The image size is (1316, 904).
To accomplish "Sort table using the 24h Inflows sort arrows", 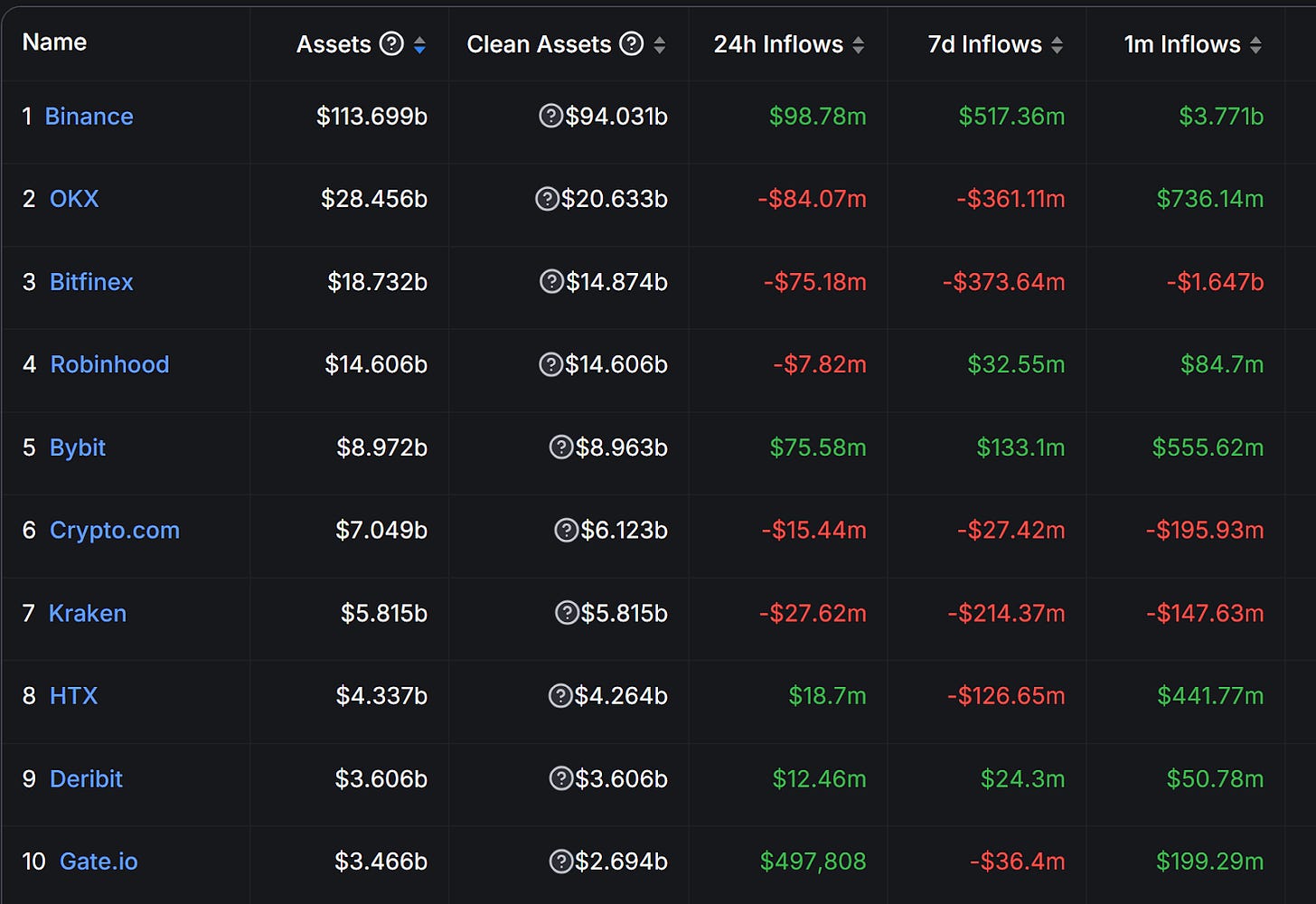I will [859, 45].
